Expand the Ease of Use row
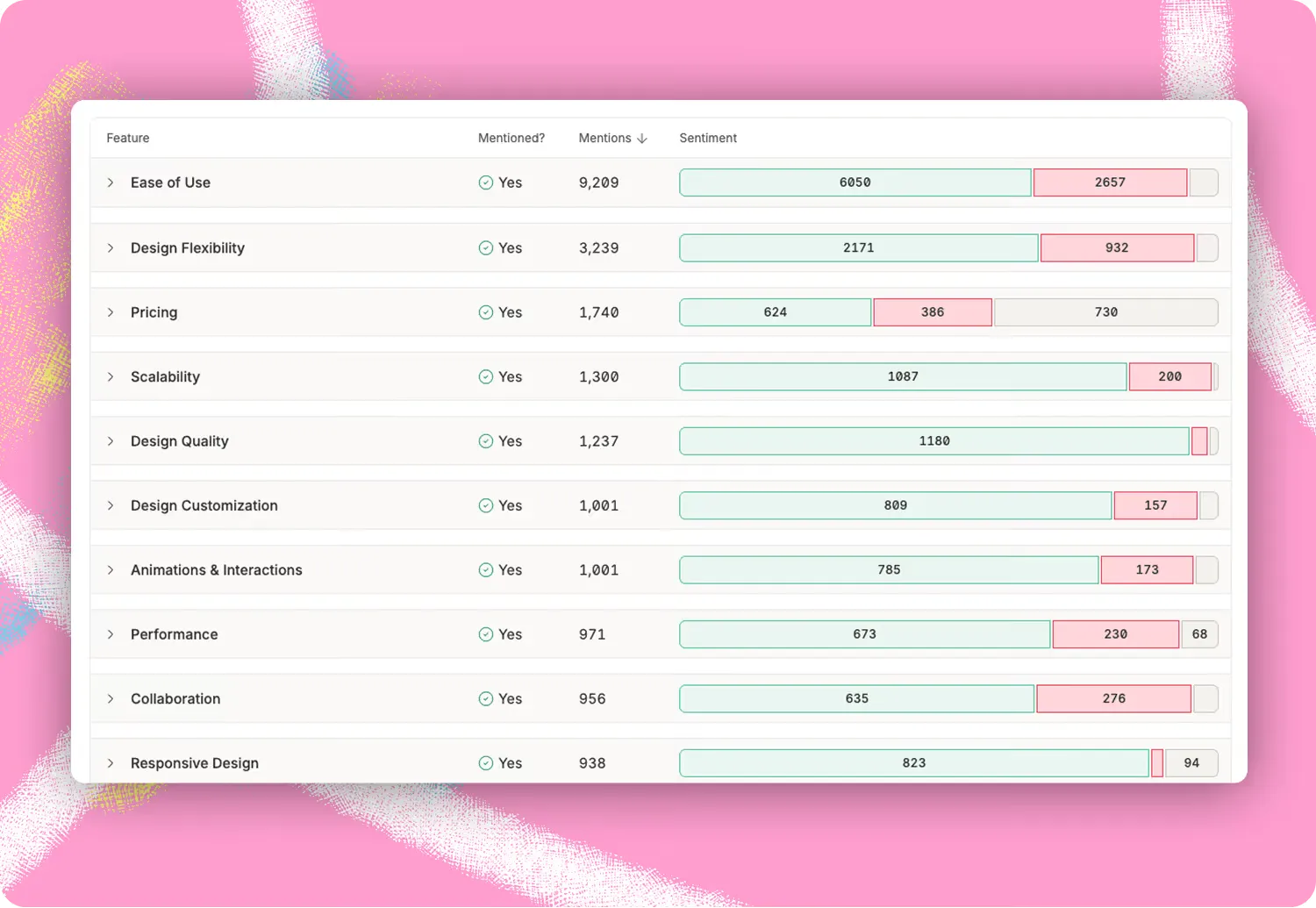 click(111, 182)
